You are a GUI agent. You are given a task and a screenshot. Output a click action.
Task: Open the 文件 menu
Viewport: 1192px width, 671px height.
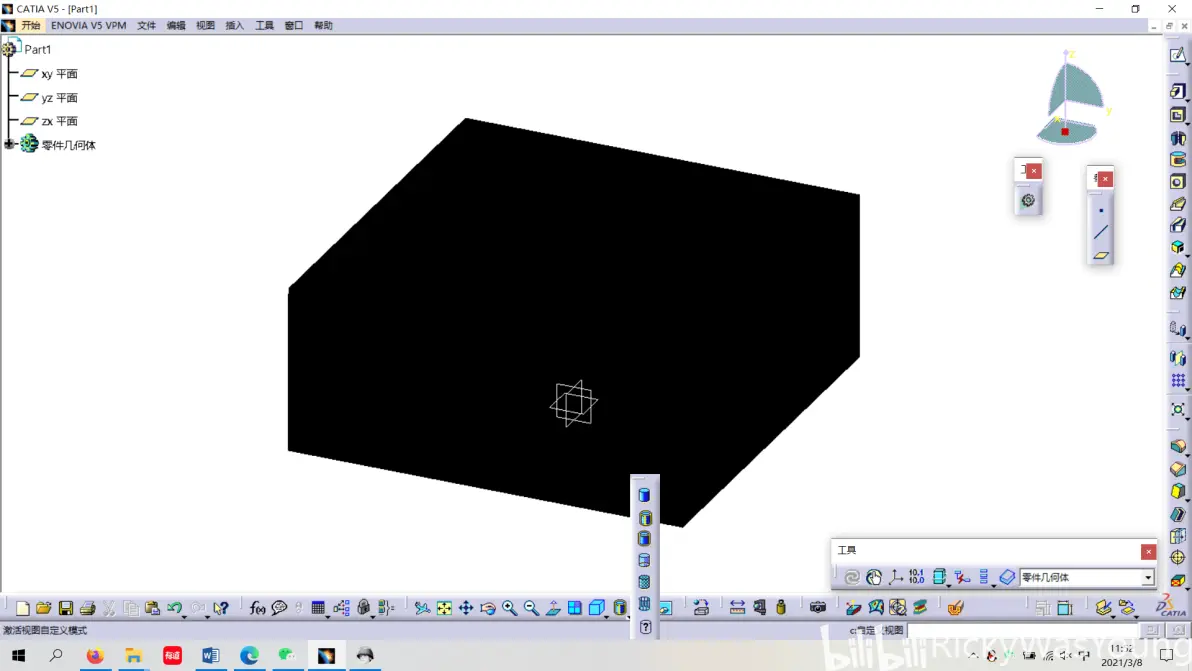tap(146, 25)
